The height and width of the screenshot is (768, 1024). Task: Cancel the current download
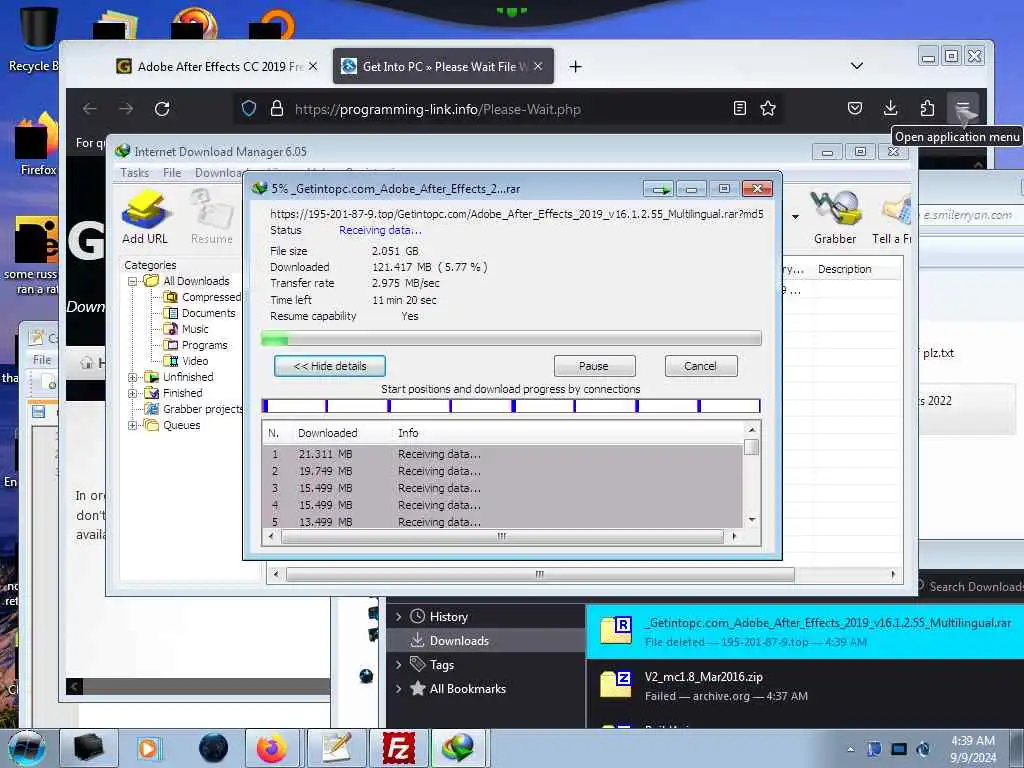tap(700, 366)
